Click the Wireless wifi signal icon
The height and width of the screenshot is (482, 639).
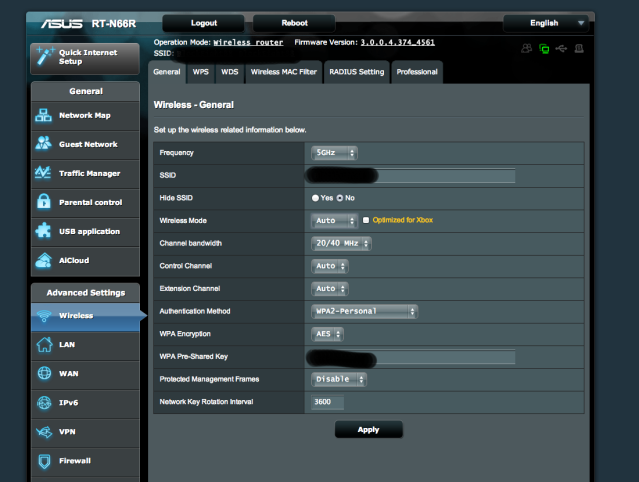(x=44, y=315)
